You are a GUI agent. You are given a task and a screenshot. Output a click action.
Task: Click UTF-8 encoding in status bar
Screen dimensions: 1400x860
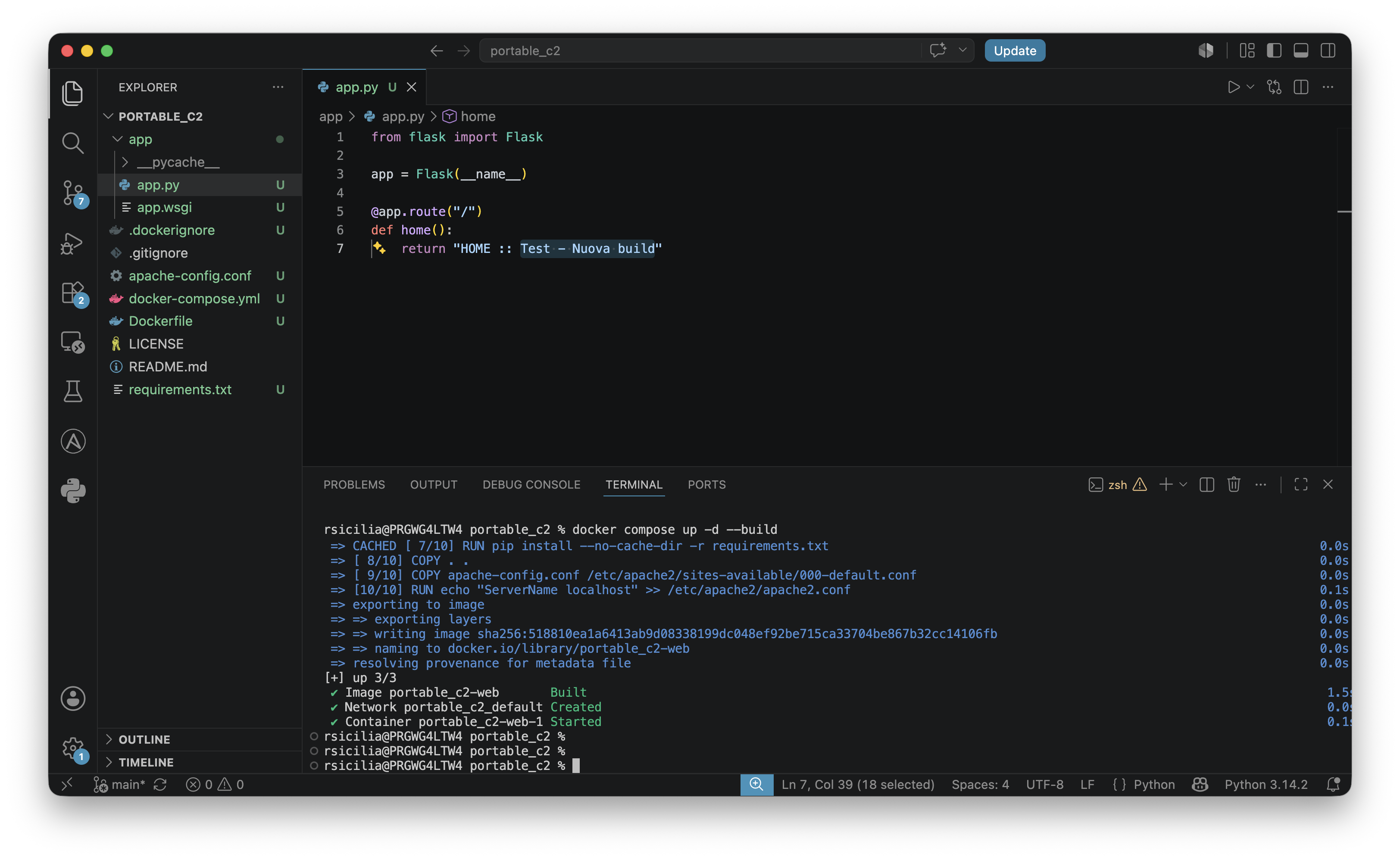click(1044, 784)
